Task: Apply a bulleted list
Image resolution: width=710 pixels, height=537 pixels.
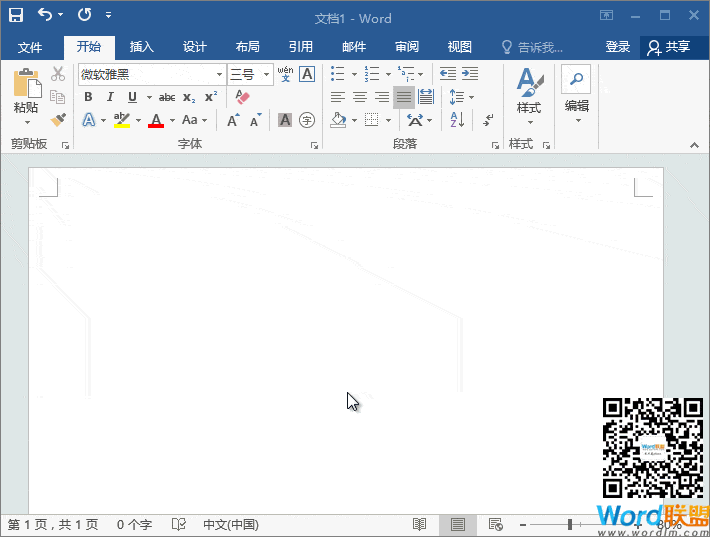Action: click(338, 74)
